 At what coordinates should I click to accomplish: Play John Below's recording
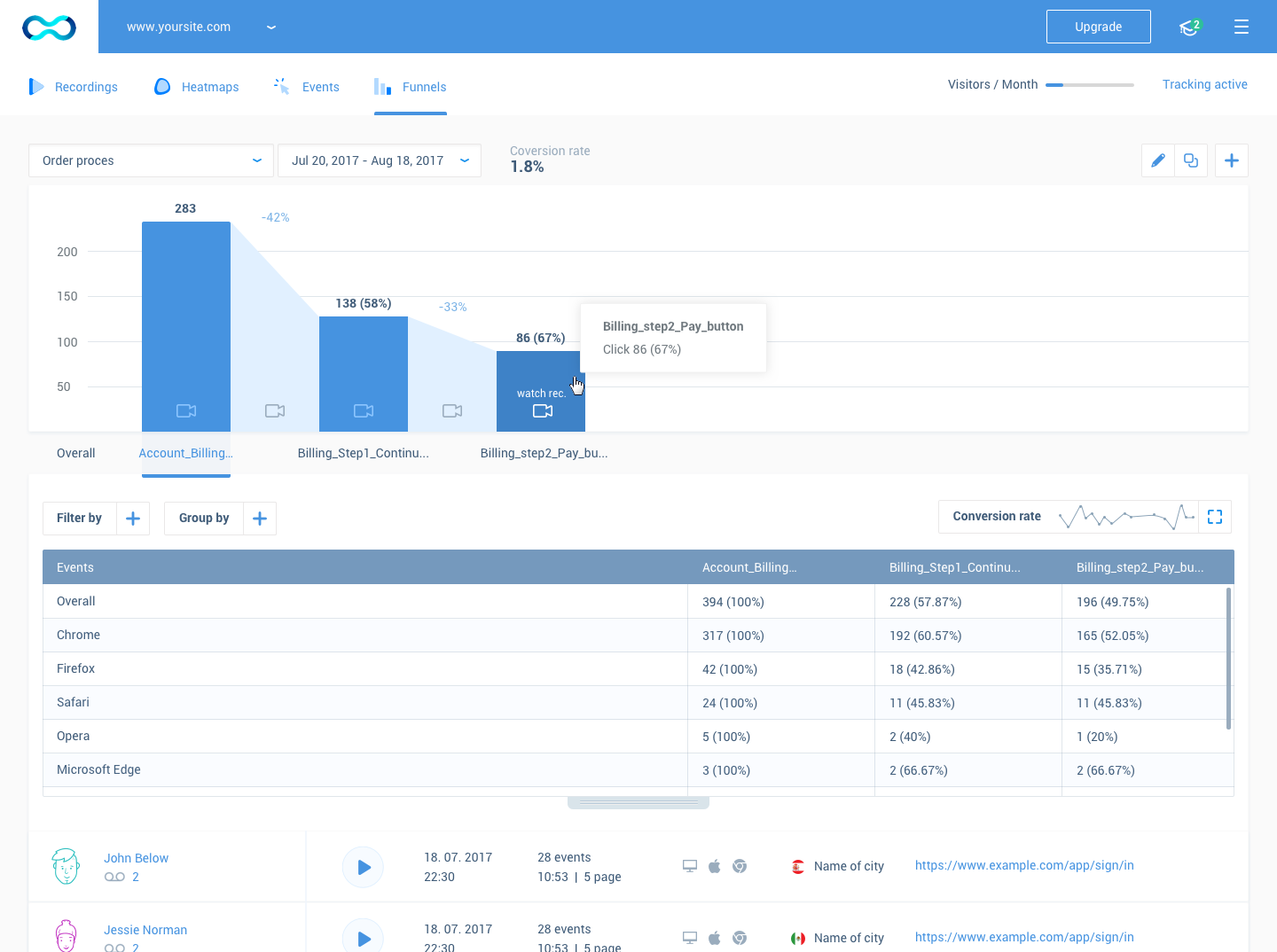click(363, 867)
